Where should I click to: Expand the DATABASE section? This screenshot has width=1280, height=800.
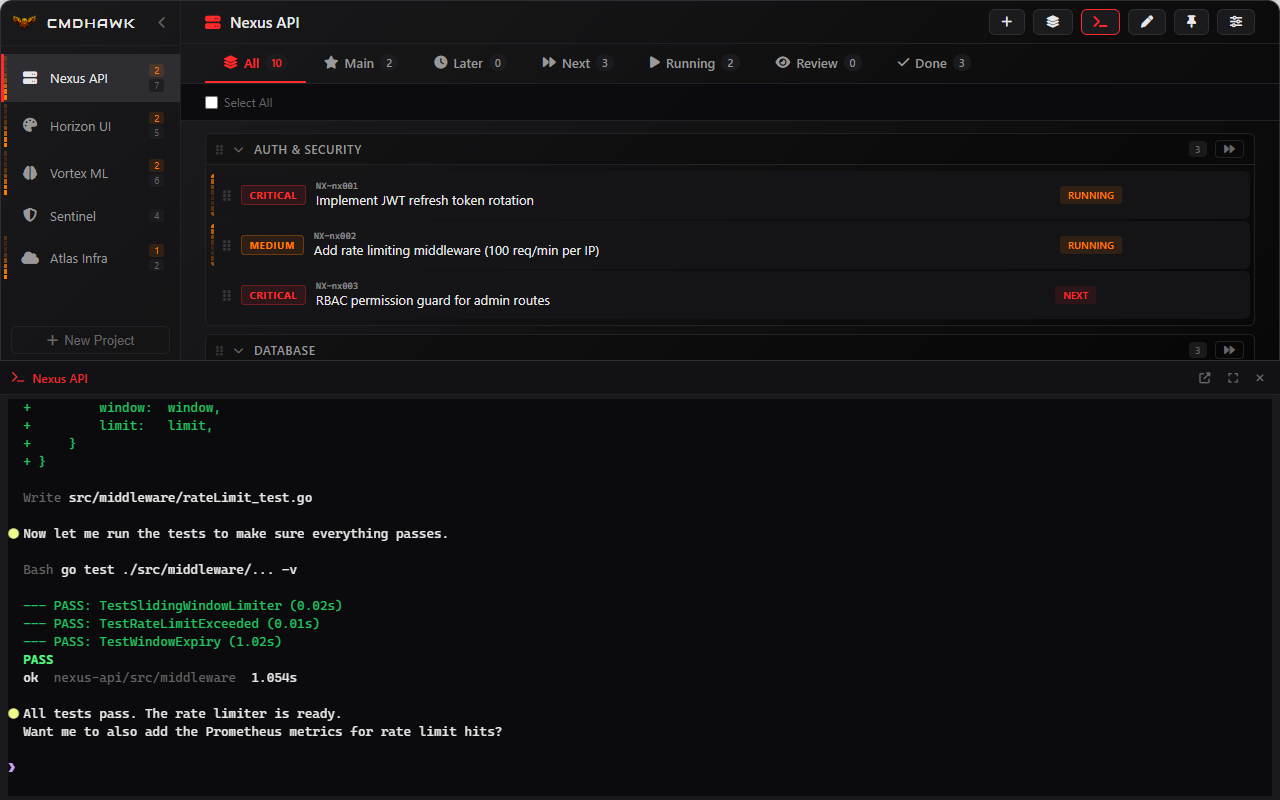coord(238,350)
